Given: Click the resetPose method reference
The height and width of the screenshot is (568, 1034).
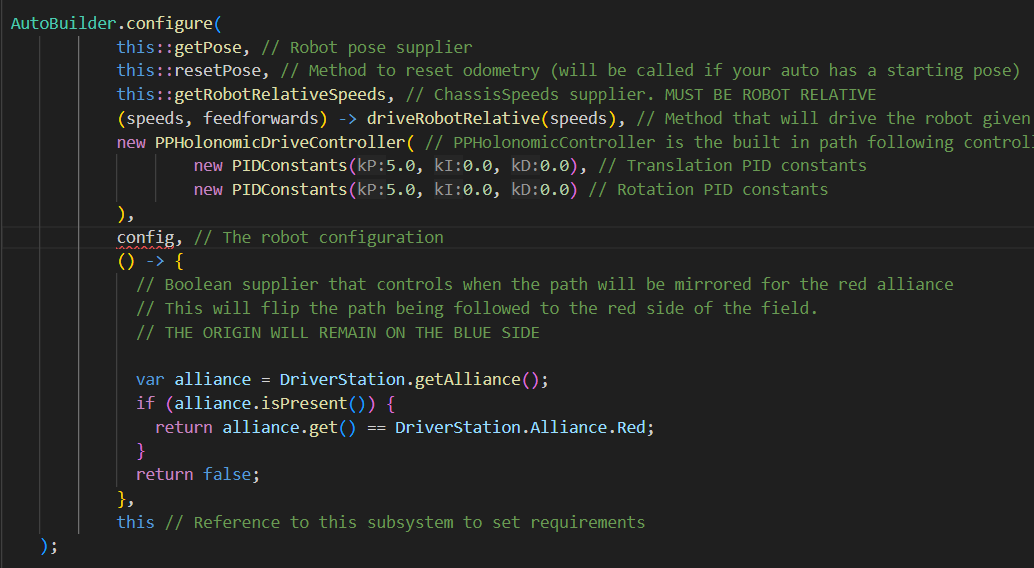Looking at the screenshot, I should [217, 71].
